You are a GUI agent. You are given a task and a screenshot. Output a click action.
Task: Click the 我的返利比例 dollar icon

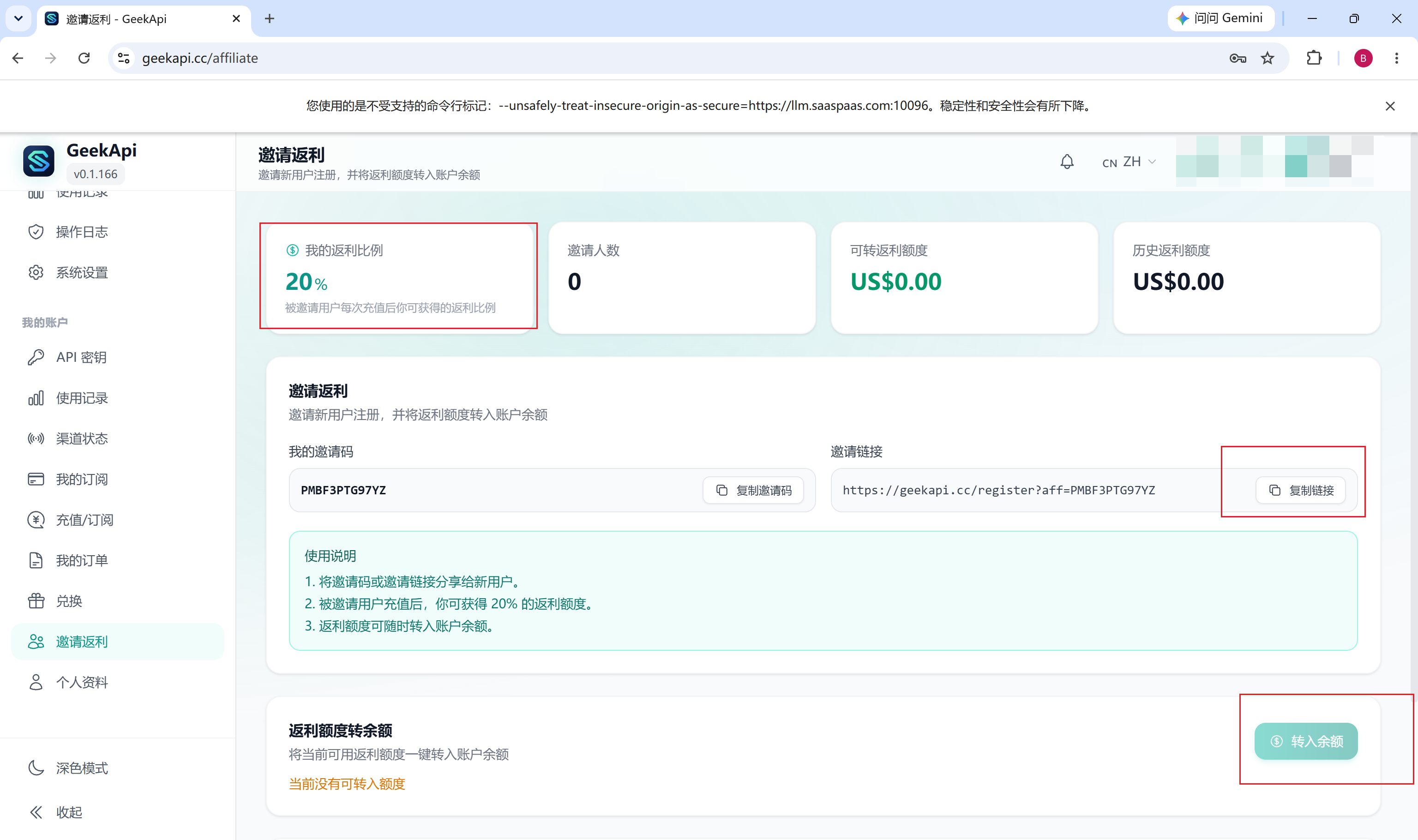click(292, 250)
